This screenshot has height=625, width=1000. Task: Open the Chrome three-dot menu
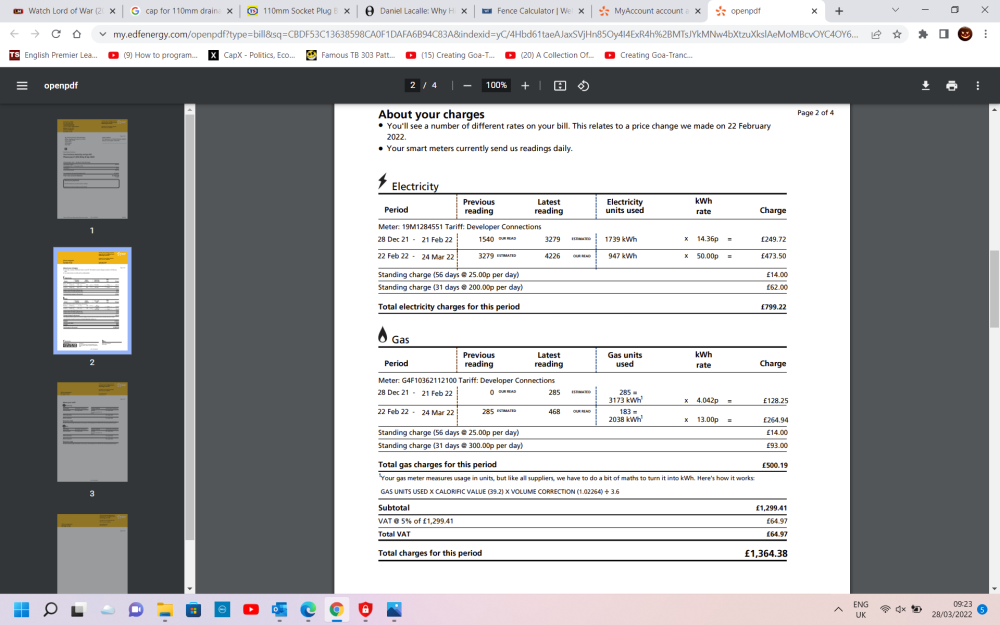pyautogui.click(x=985, y=34)
